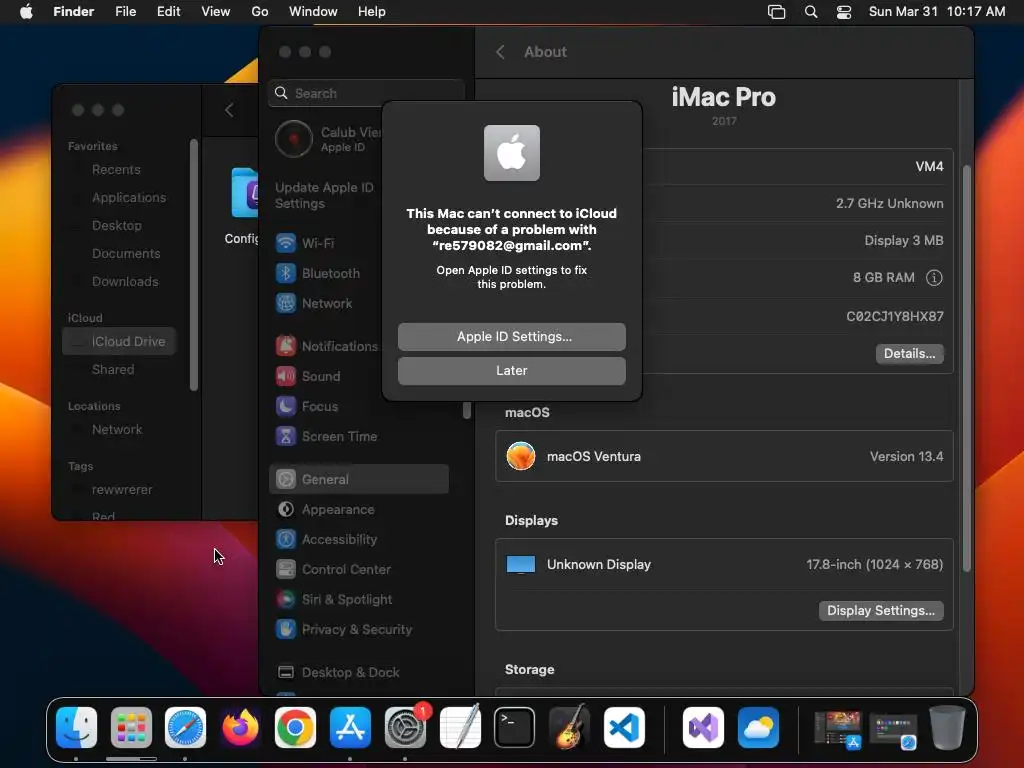Dismiss the iCloud dialog with Later
The image size is (1024, 768).
tap(512, 370)
